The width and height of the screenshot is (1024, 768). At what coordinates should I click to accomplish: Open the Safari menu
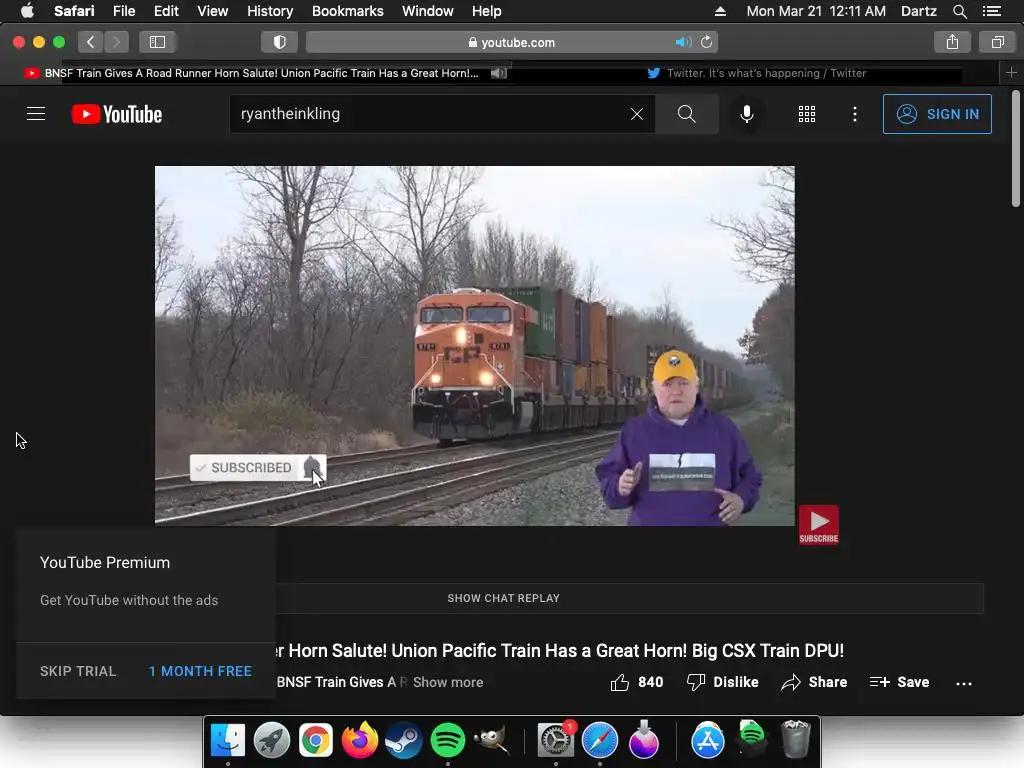pos(74,11)
